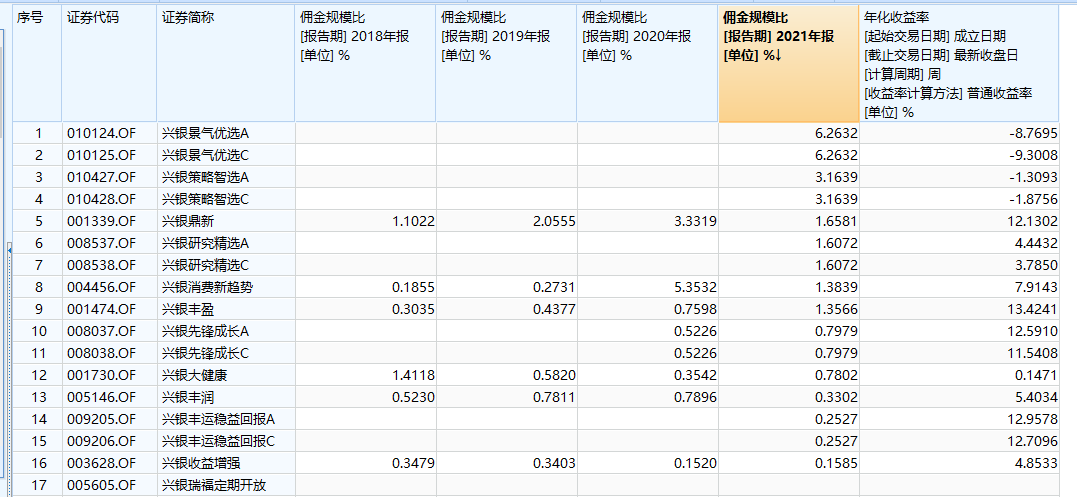This screenshot has height=497, width=1077.
Task: Select annualized return 13.4241 cell
Action: [x=960, y=309]
